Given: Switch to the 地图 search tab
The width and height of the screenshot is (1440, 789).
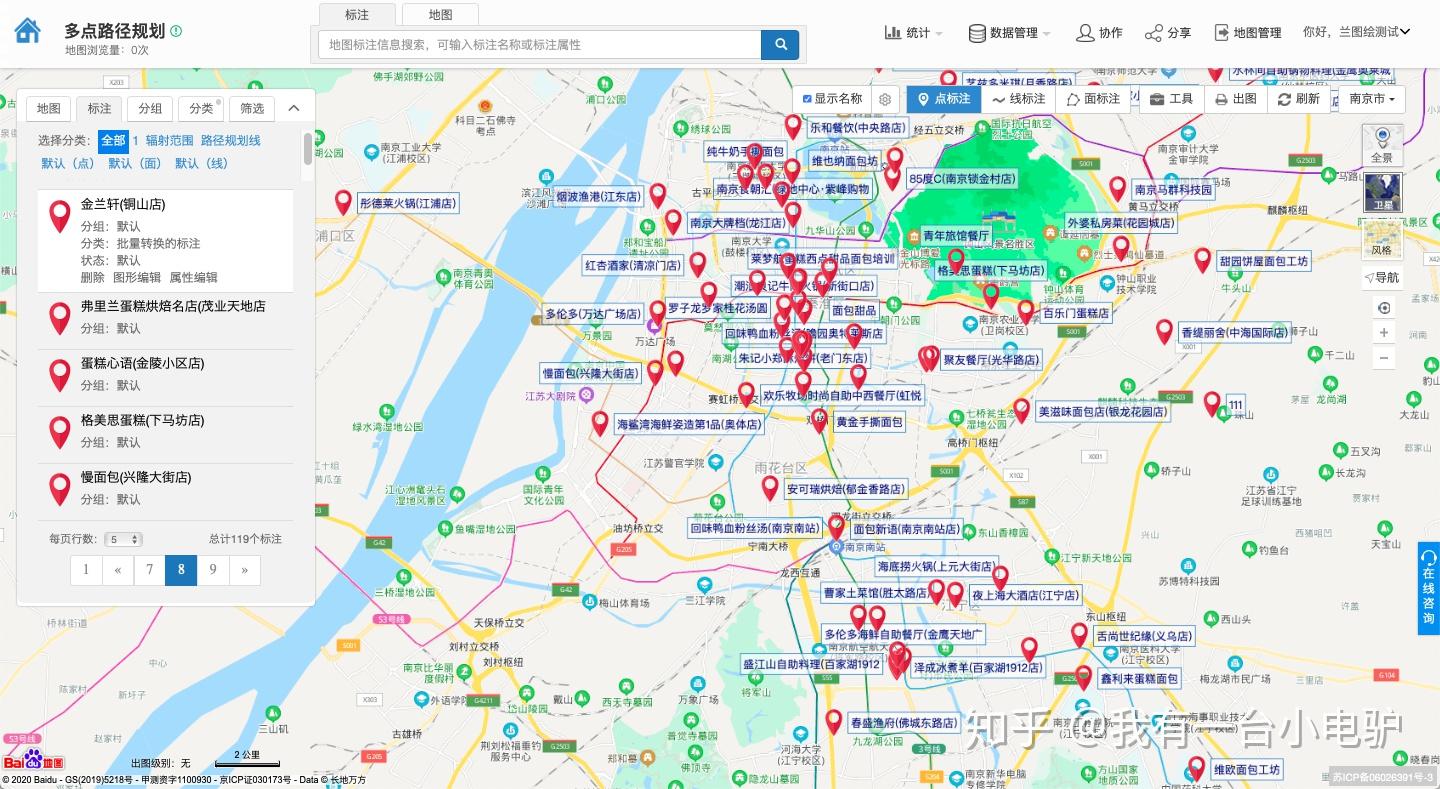Looking at the screenshot, I should click(x=440, y=14).
